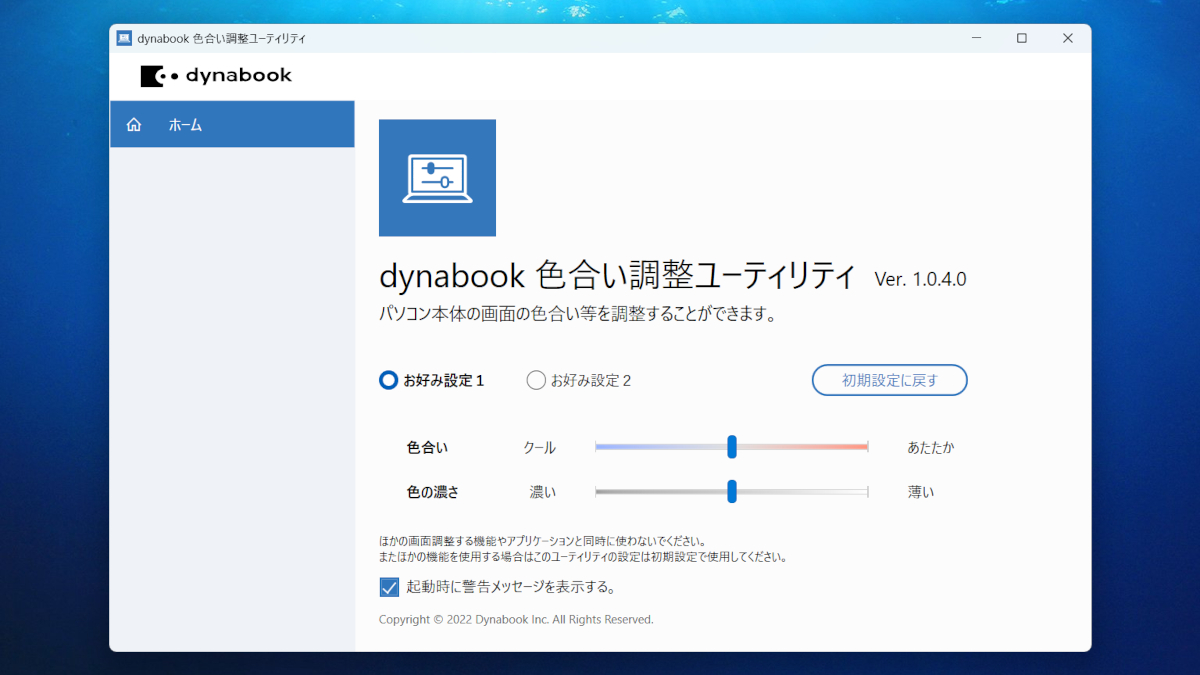Click the クール end of the 色合い slider
Screen dimensions: 1200x675
coord(600,446)
